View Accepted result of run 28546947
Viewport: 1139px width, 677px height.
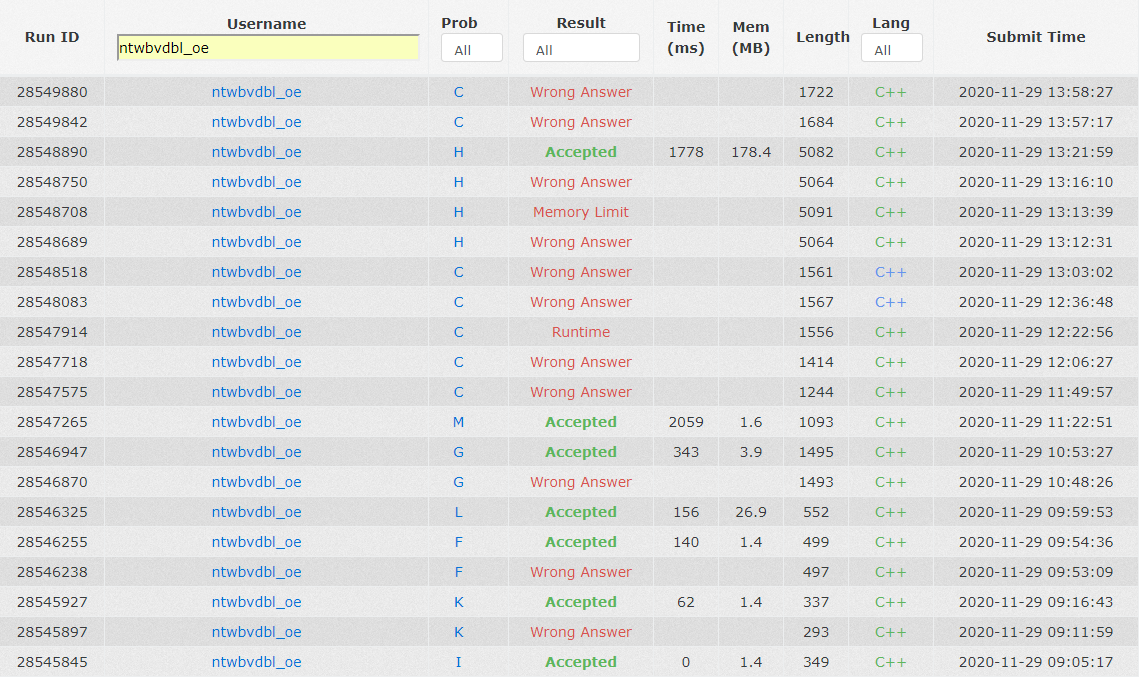click(580, 452)
